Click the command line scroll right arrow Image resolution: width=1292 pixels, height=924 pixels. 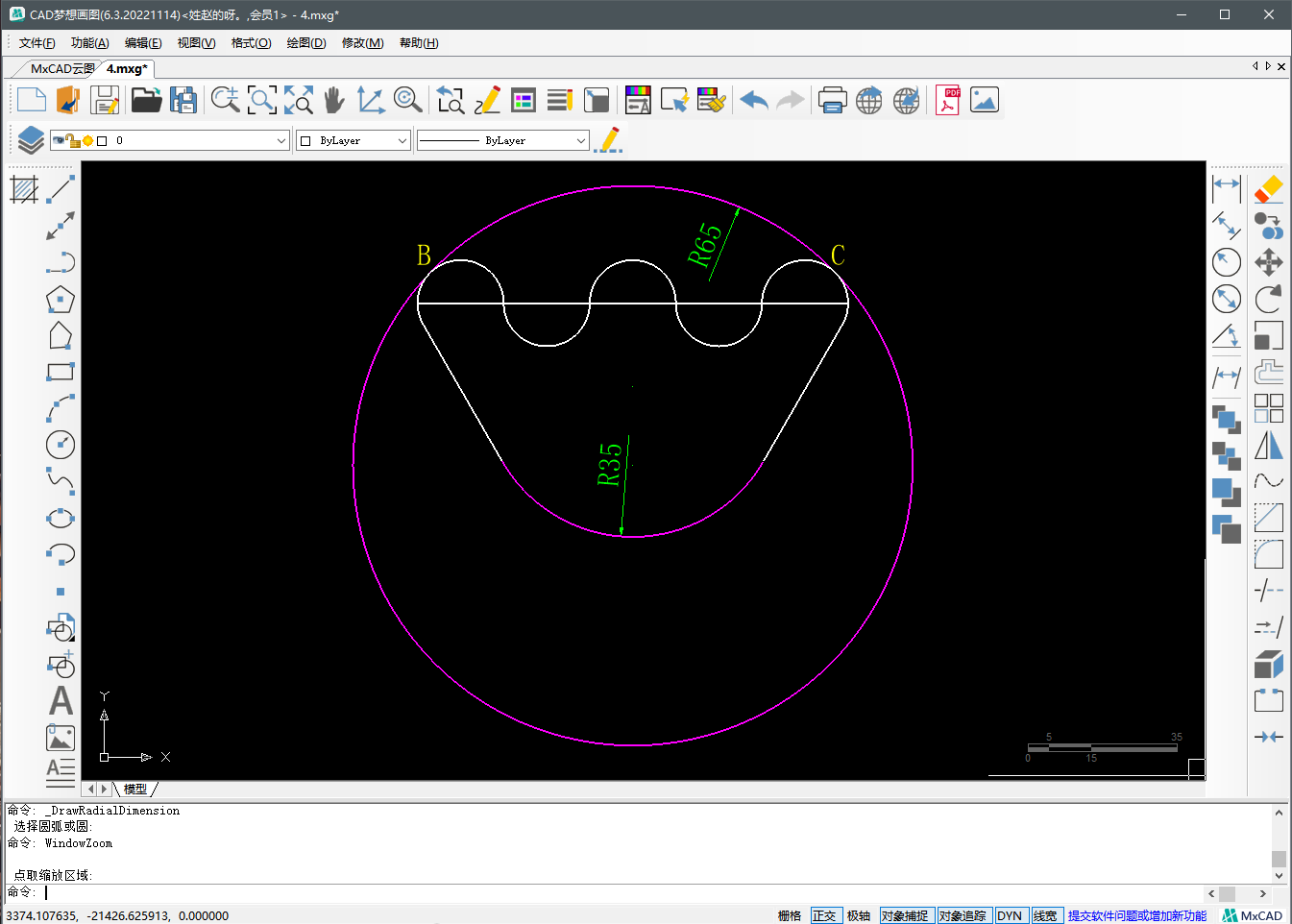[x=1263, y=893]
